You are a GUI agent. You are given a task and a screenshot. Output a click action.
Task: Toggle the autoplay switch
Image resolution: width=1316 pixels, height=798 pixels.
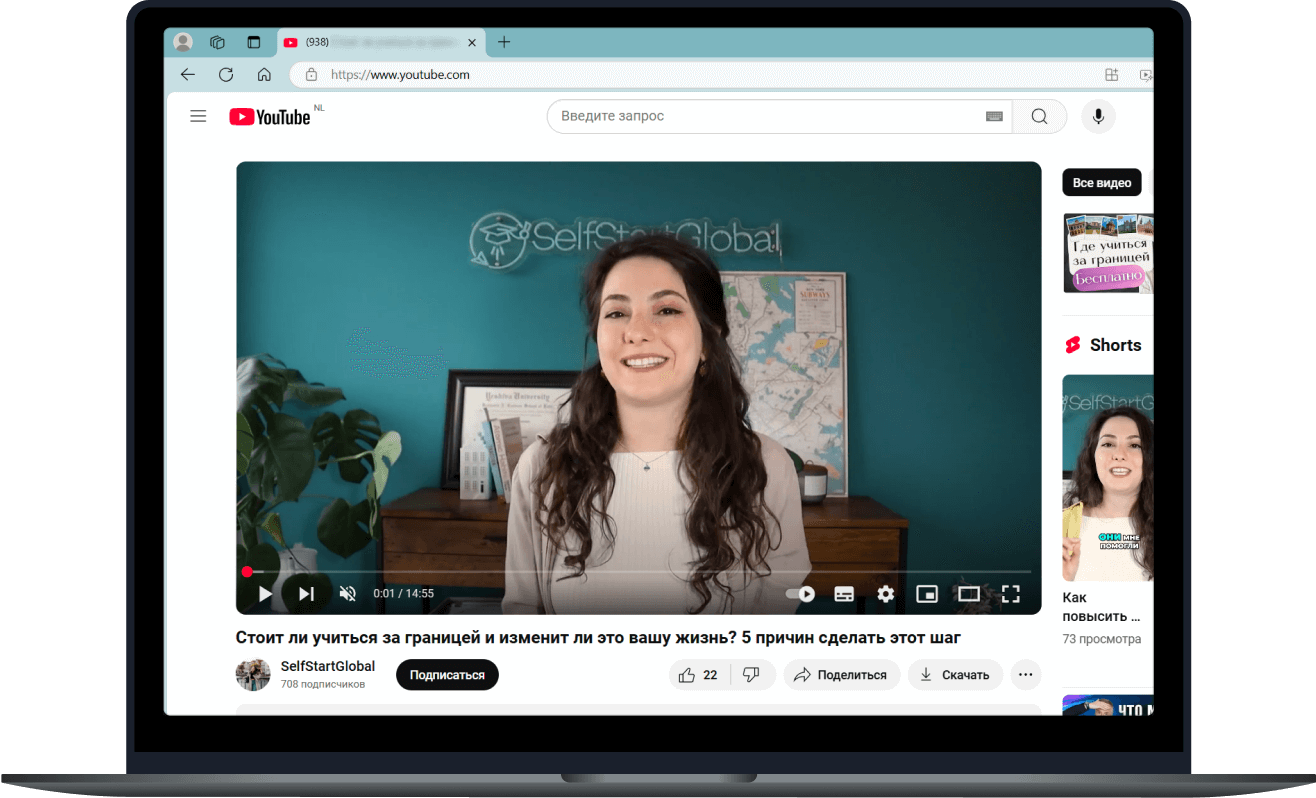[800, 594]
